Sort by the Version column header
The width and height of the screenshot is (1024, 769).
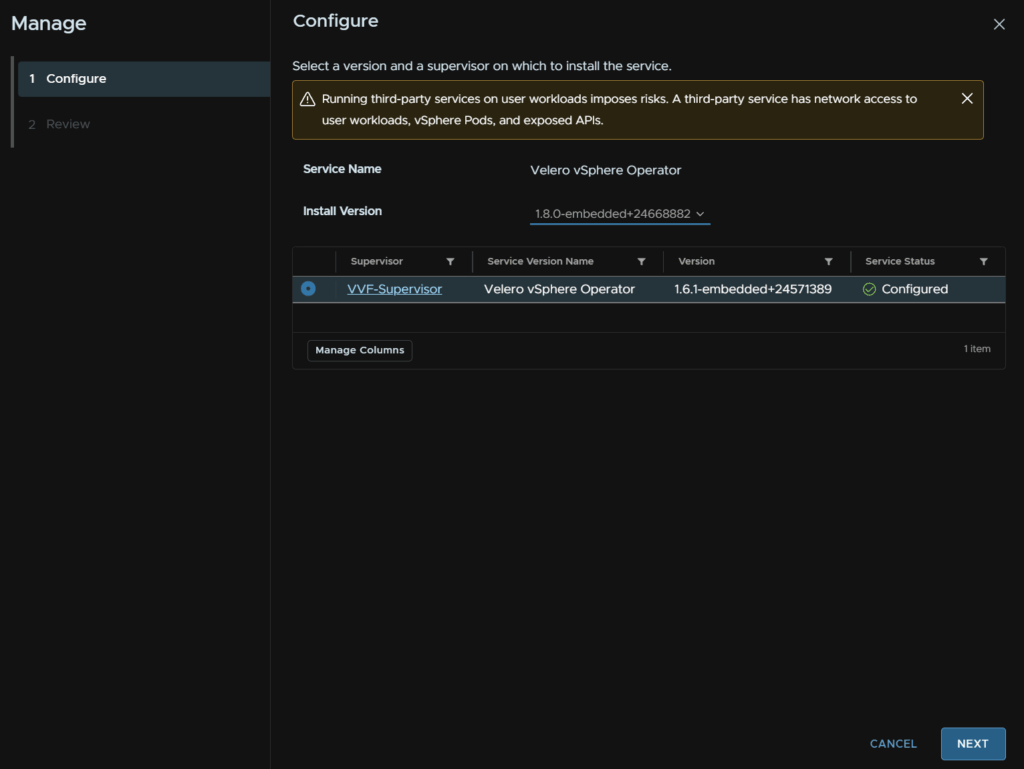[x=696, y=261]
